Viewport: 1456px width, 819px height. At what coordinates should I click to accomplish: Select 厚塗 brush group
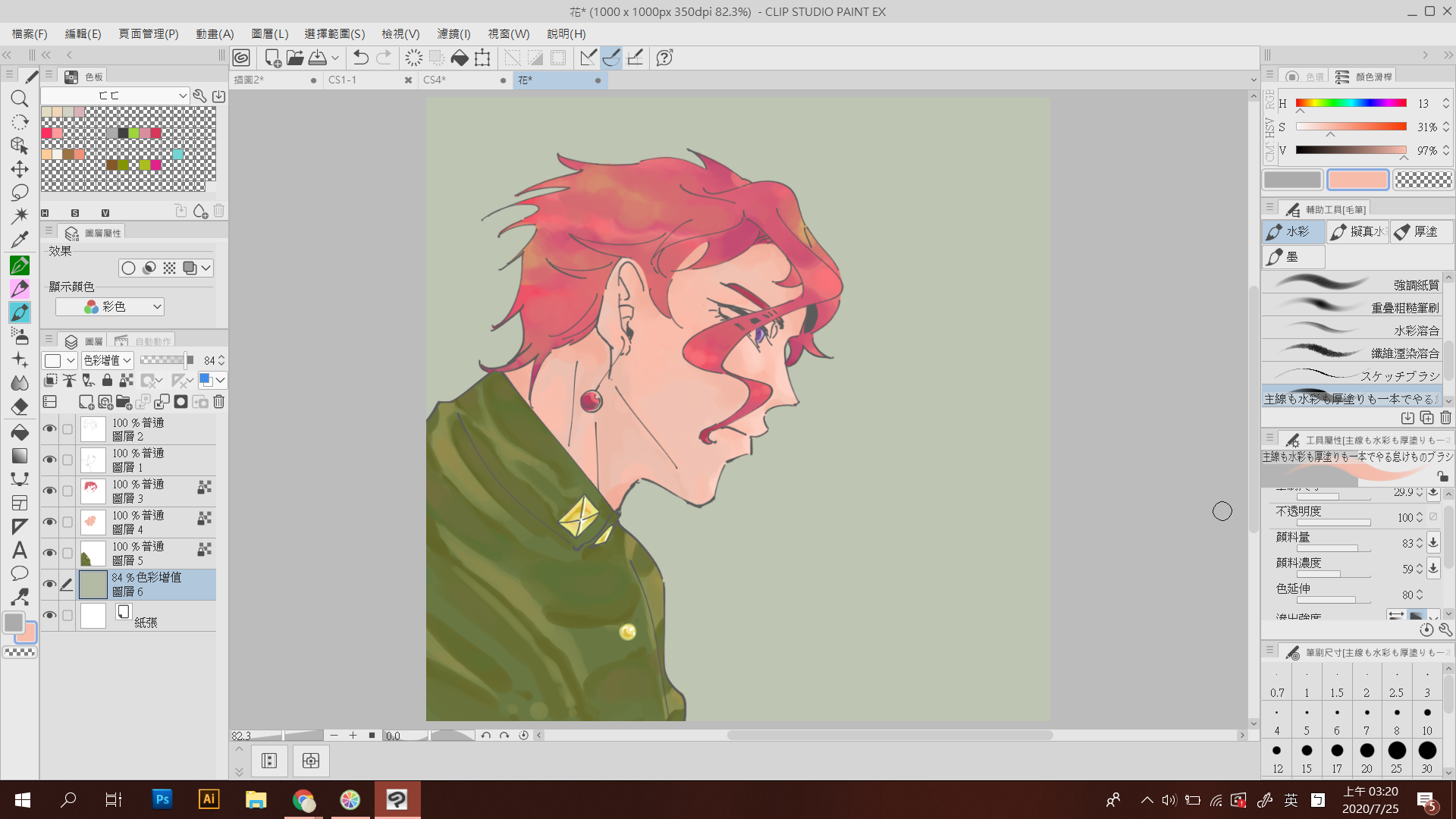[x=1422, y=231]
